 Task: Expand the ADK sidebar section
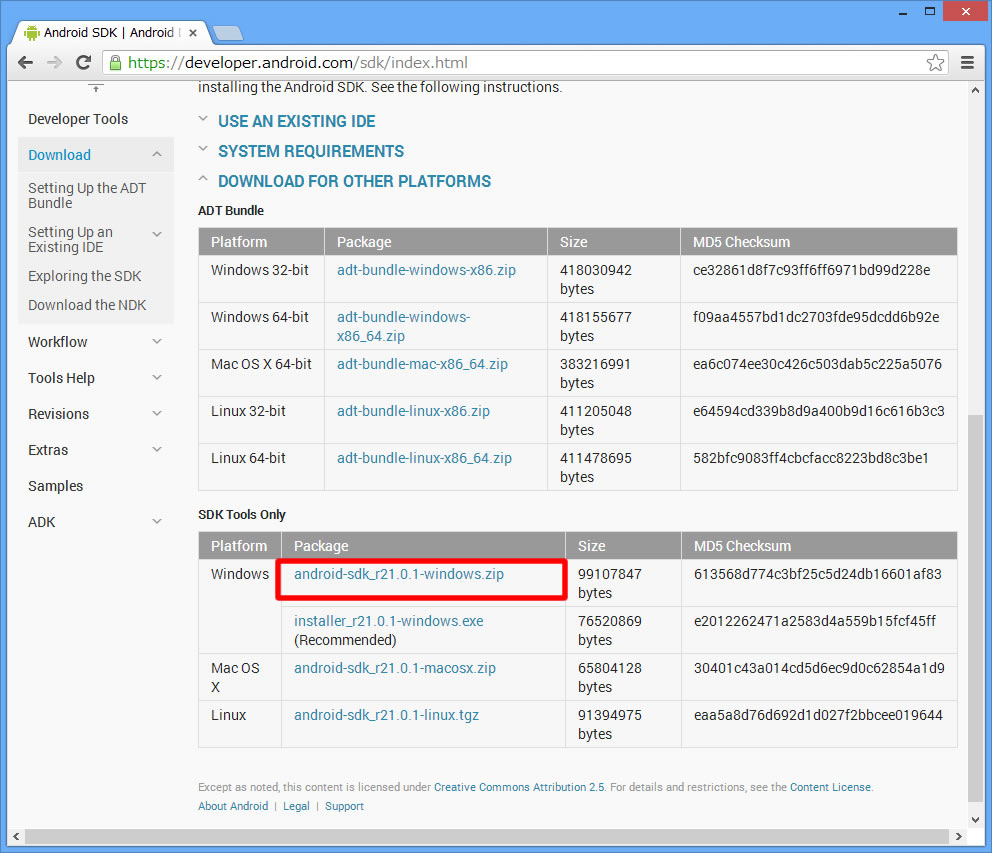point(157,522)
